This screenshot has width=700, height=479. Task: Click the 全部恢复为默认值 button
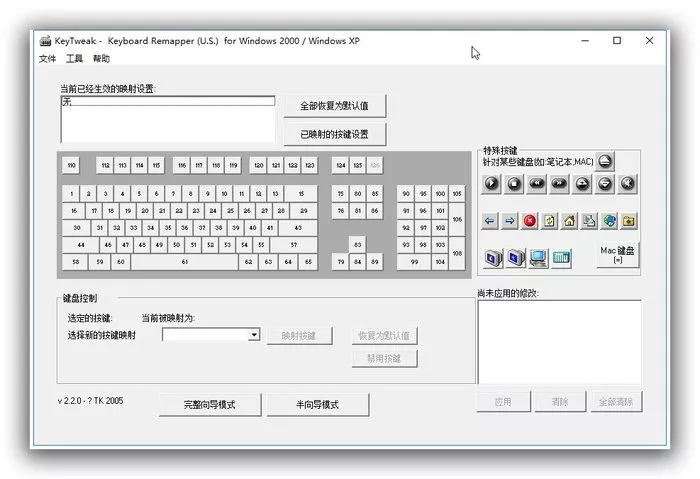pyautogui.click(x=335, y=106)
